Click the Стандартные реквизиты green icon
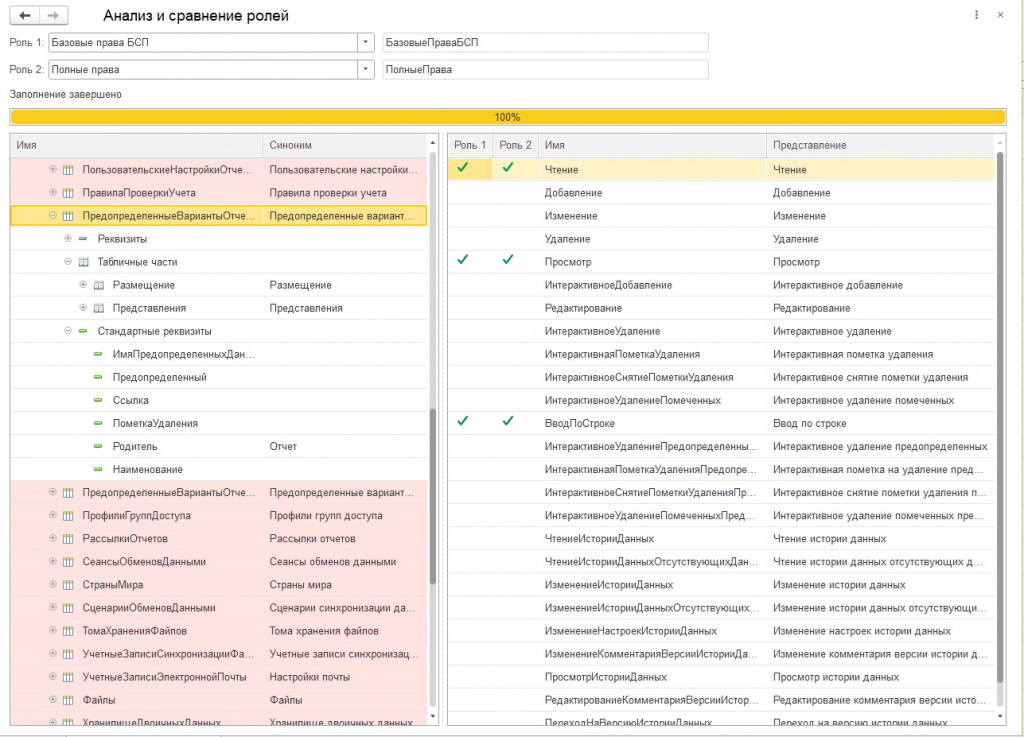This screenshot has height=737, width=1024. point(83,331)
